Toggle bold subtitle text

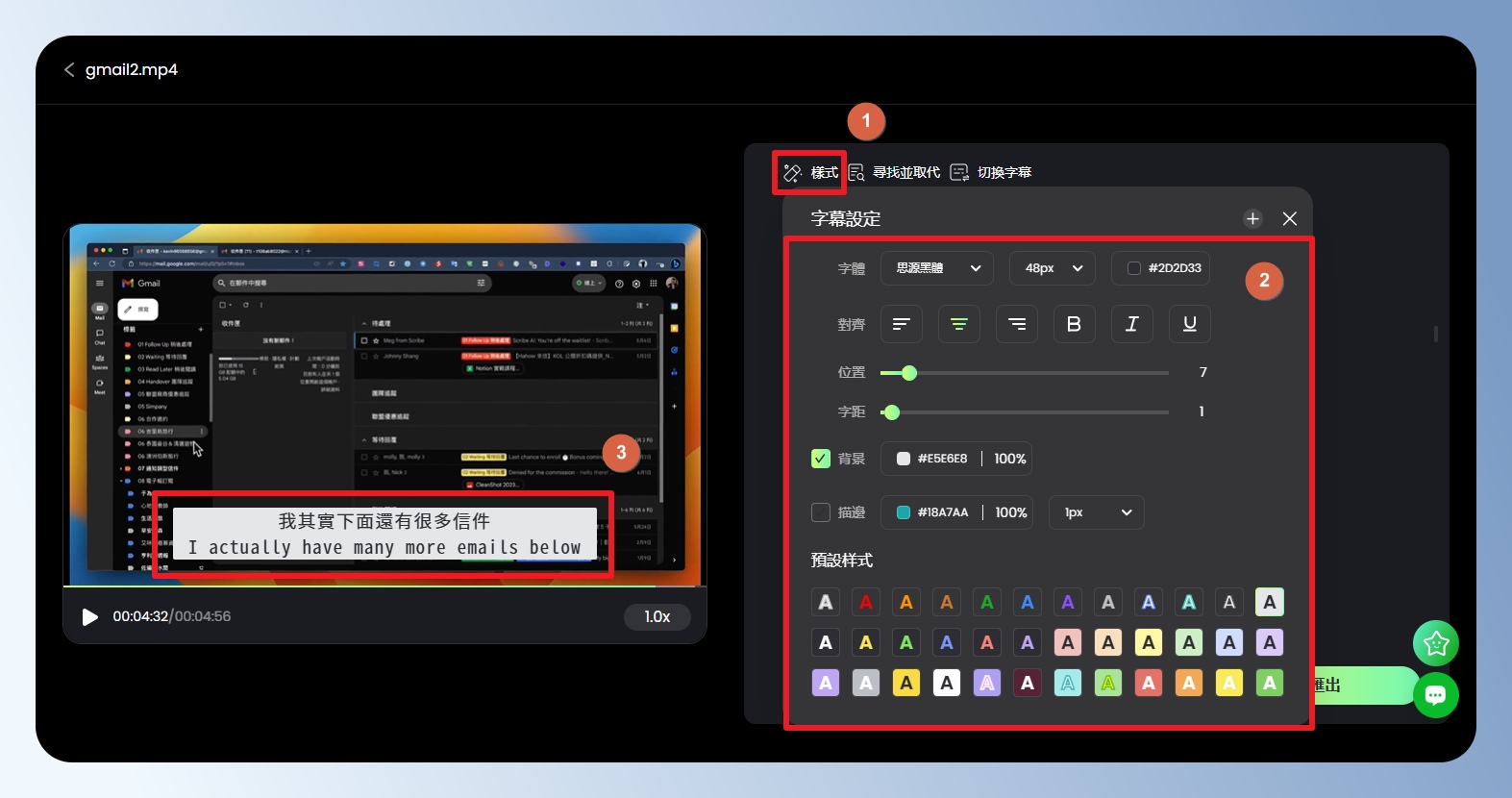click(1074, 324)
